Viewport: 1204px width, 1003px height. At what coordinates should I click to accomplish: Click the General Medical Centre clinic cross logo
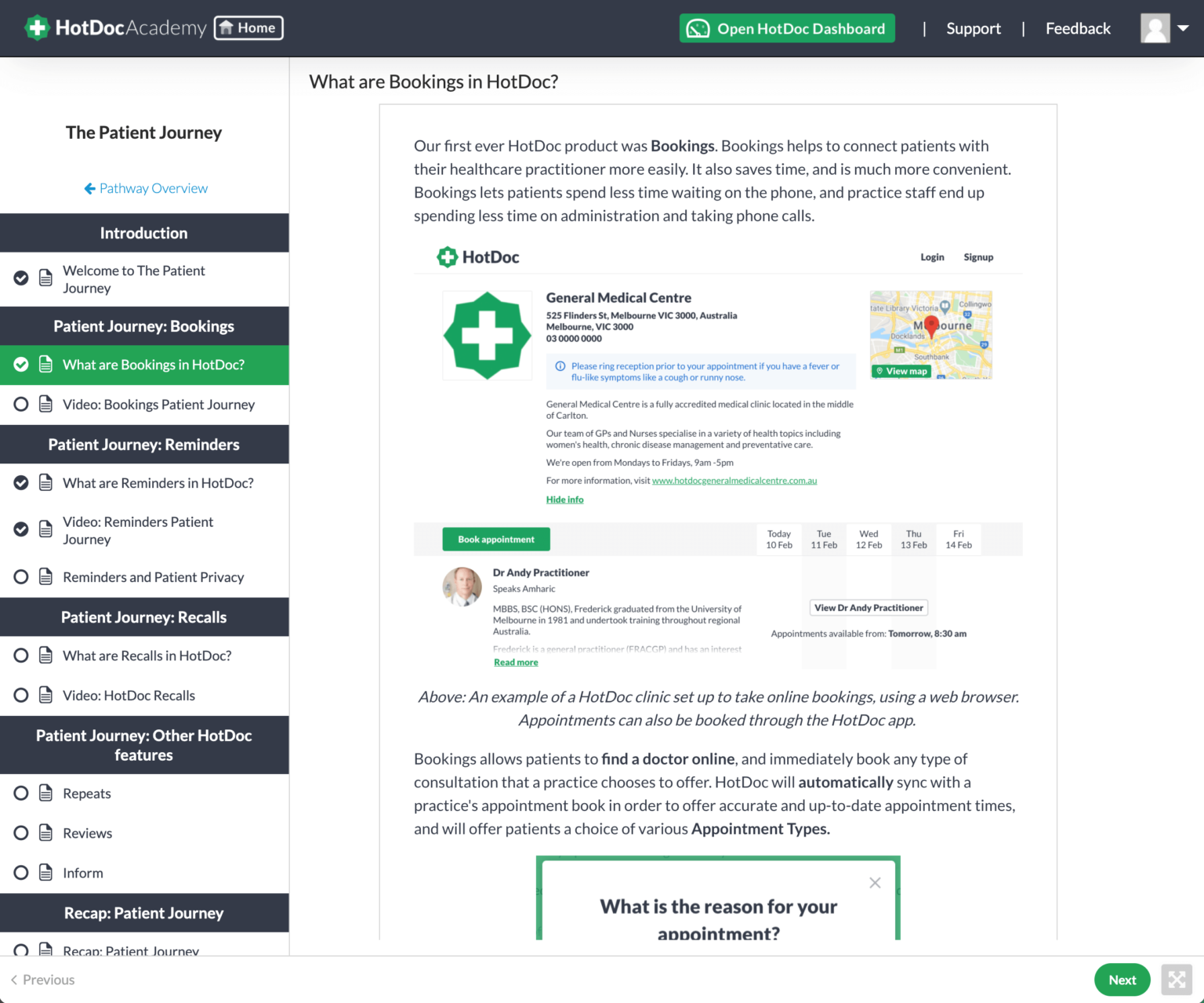[487, 335]
